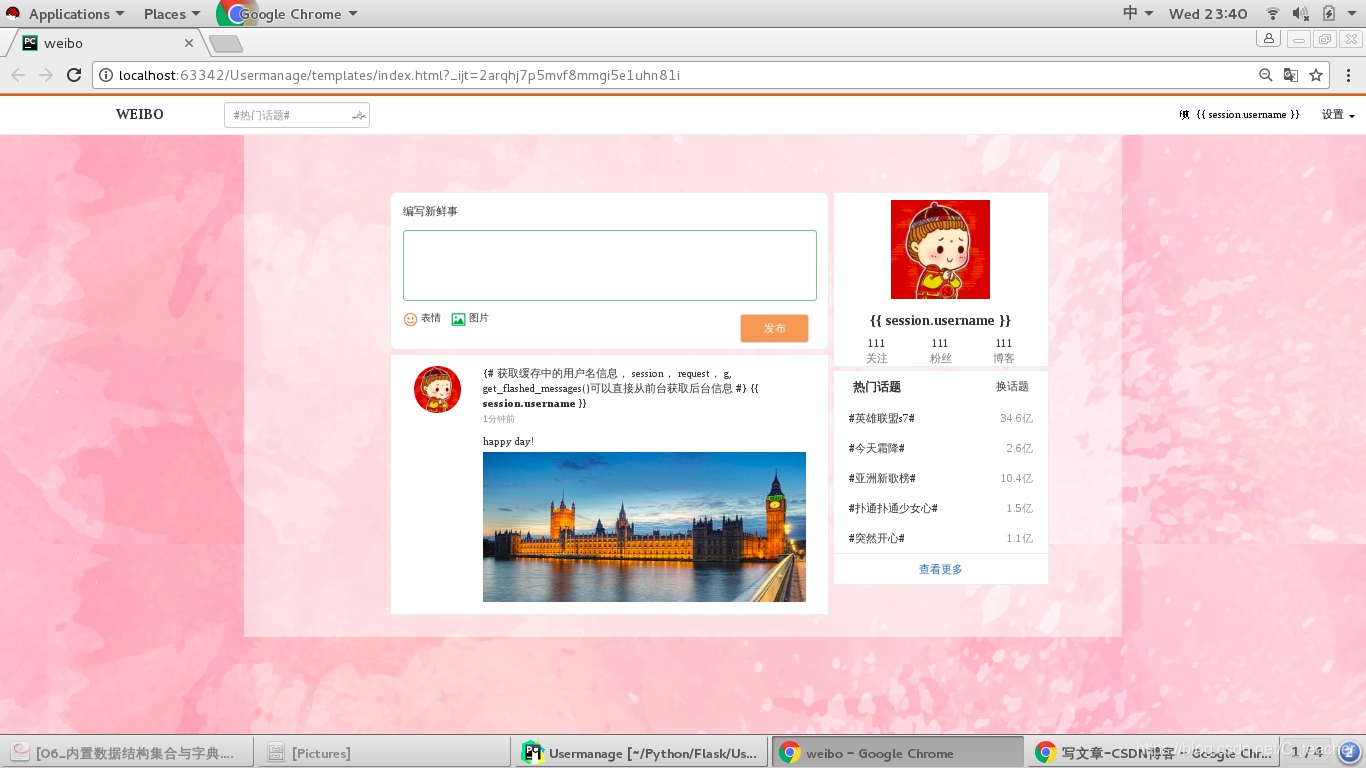Click the user icon in top navbar
Screen dimensions: 1366x768
(x=1184, y=115)
